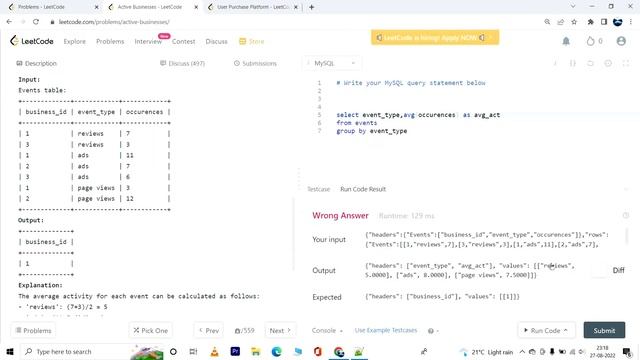Click Use Example Testcases link
This screenshot has height=360, width=640.
[386, 330]
